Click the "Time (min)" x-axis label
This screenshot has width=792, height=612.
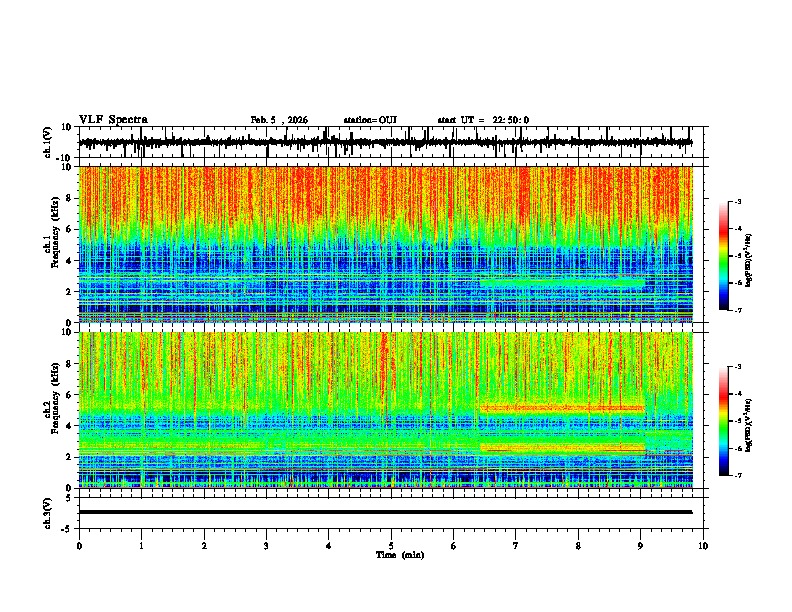(400, 555)
